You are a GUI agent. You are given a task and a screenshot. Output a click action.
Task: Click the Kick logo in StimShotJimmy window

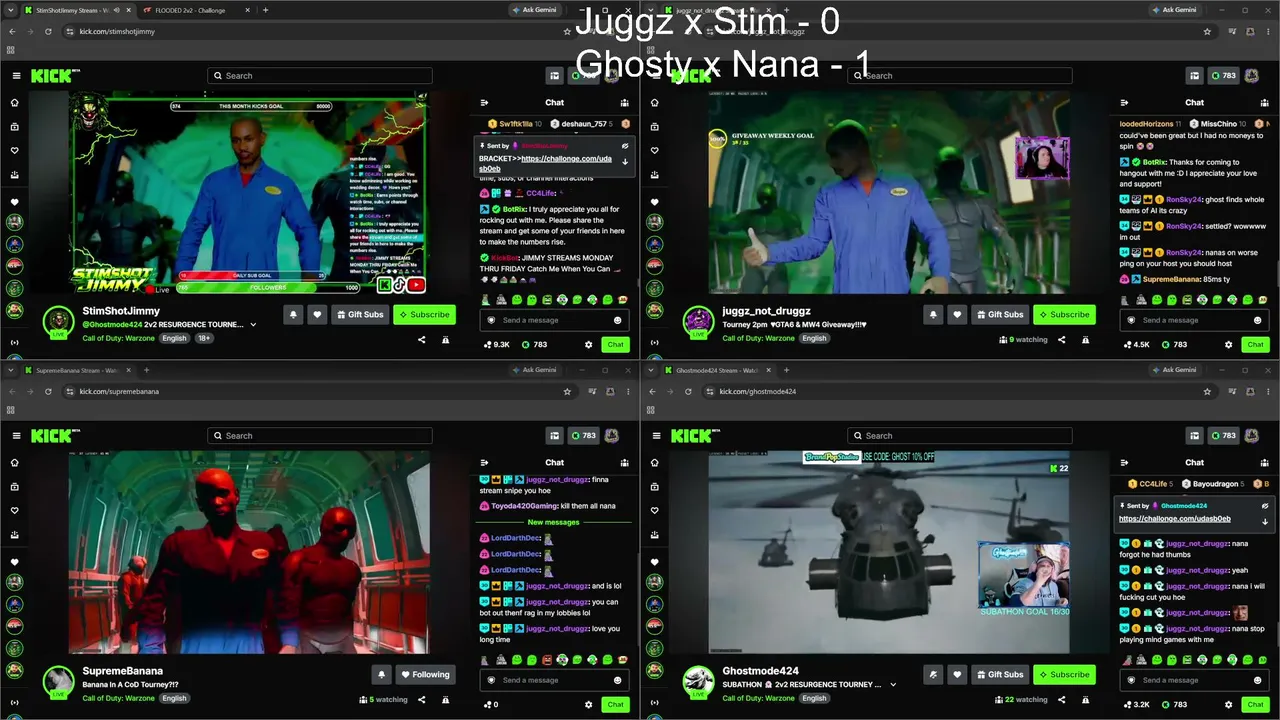[x=50, y=75]
